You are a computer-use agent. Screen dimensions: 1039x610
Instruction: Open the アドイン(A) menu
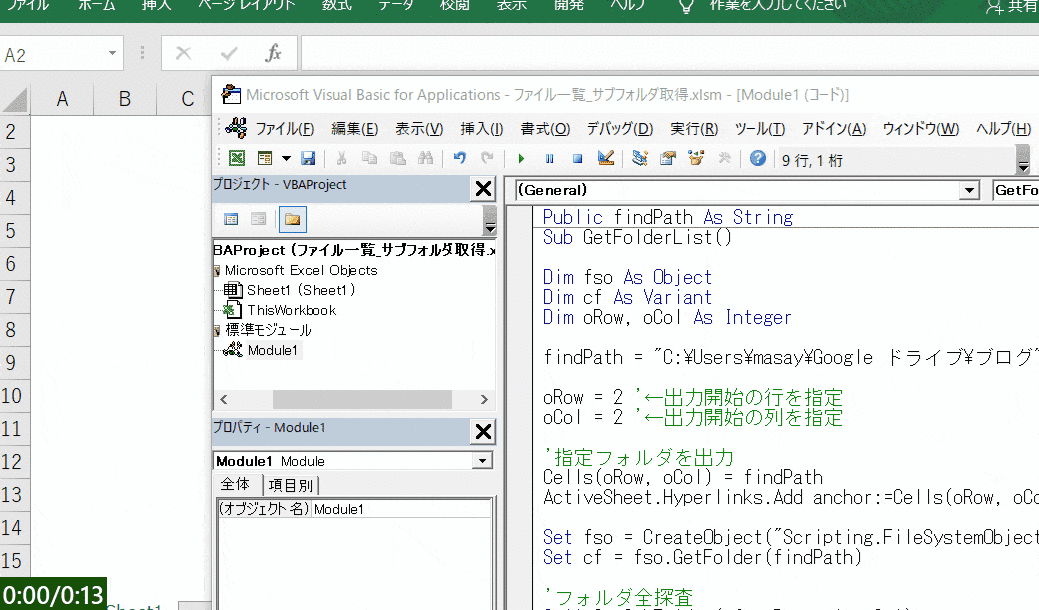coord(834,128)
